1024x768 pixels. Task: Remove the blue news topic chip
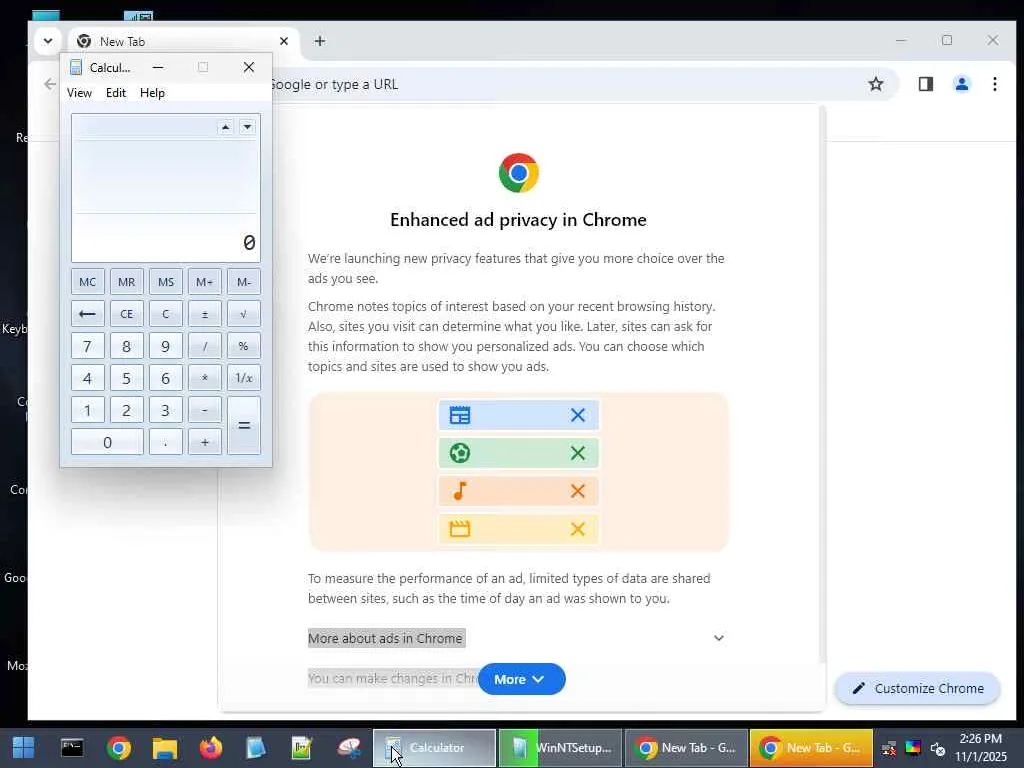(x=577, y=415)
